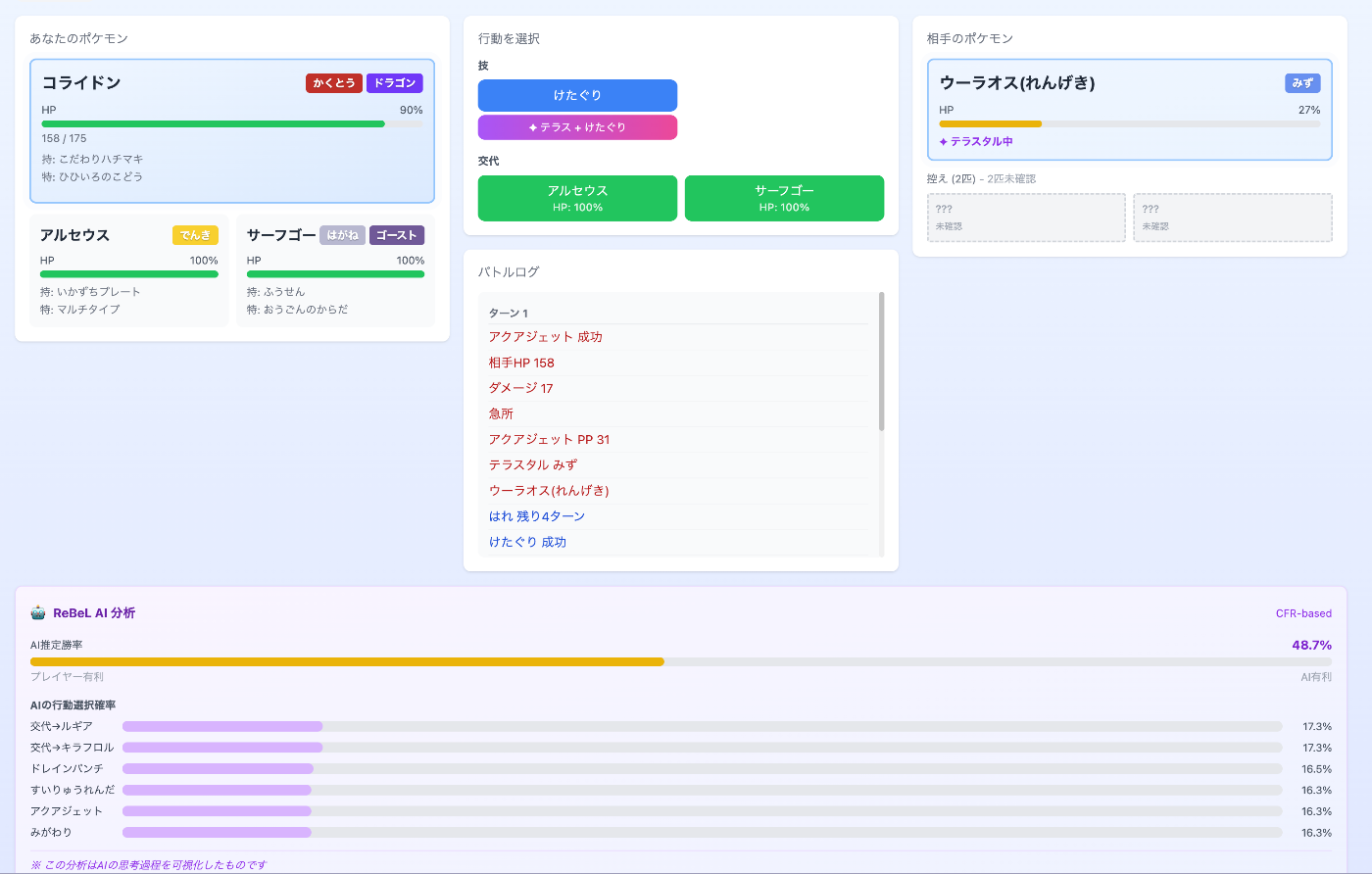Click the 持: ふうせん item text
Screen dimensions: 1372x874
click(x=275, y=292)
